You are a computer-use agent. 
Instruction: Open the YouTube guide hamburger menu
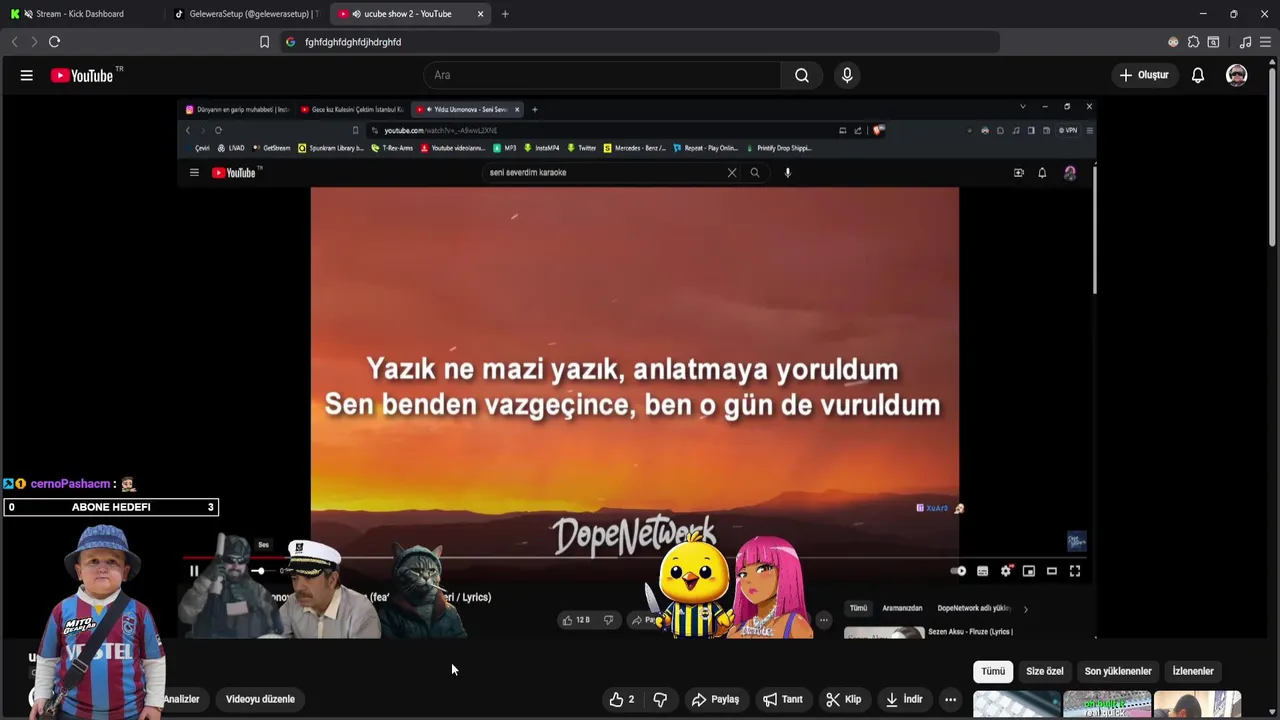click(x=26, y=75)
